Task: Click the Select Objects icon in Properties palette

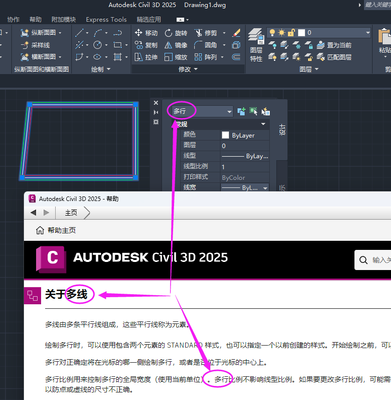Action: point(253,111)
